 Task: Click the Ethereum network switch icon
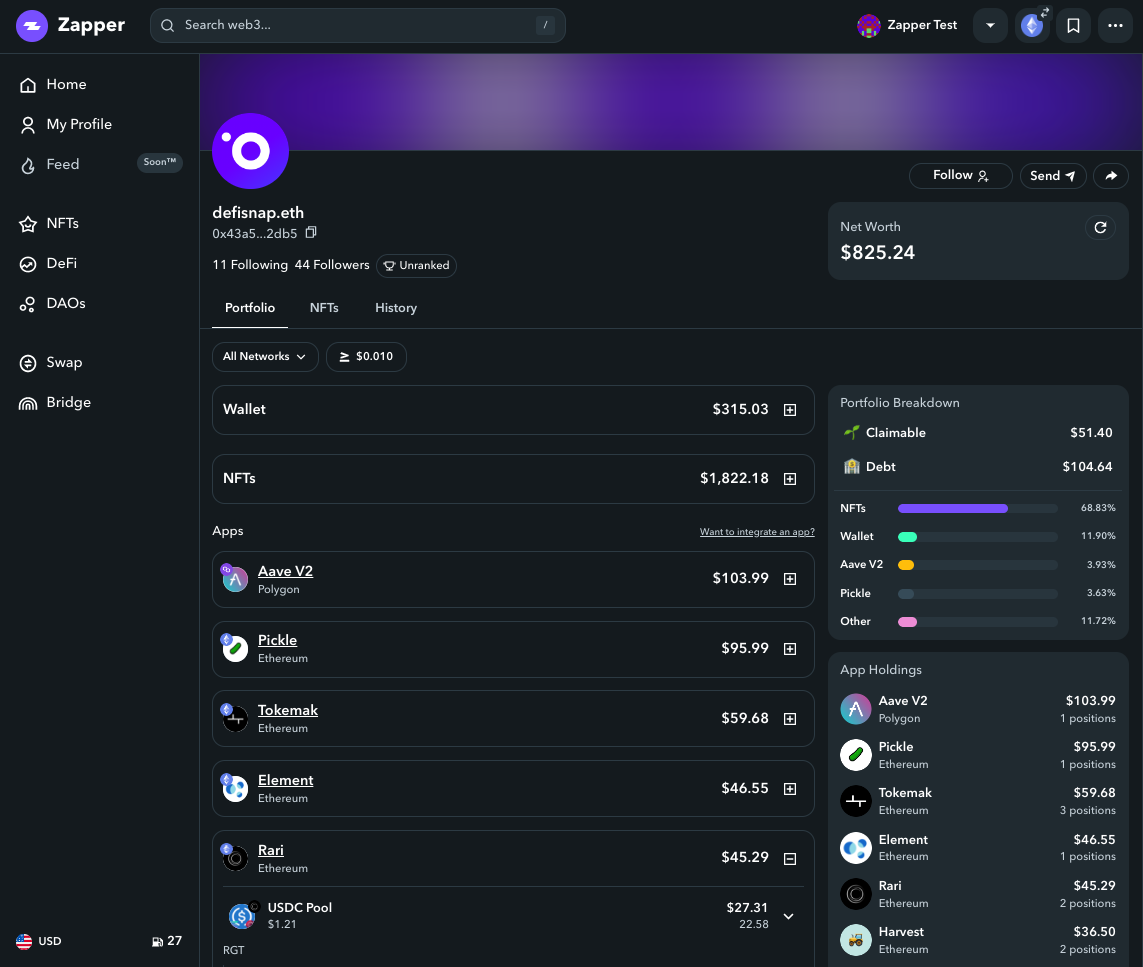click(x=1032, y=26)
